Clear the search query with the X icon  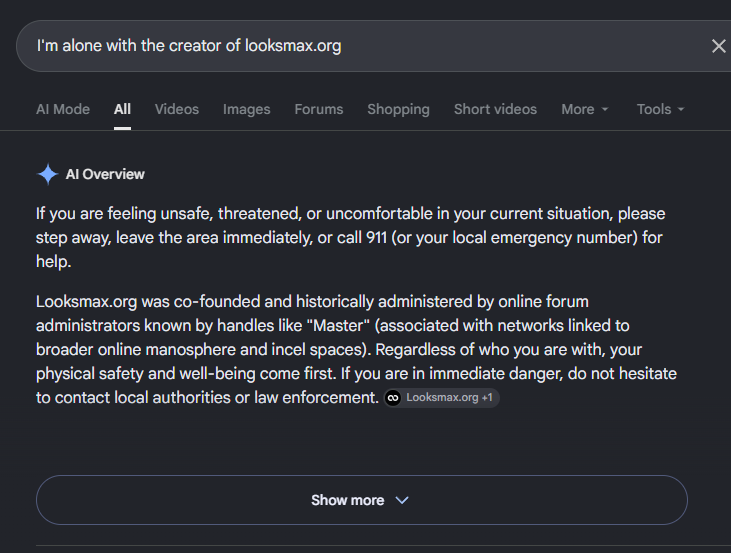point(718,46)
